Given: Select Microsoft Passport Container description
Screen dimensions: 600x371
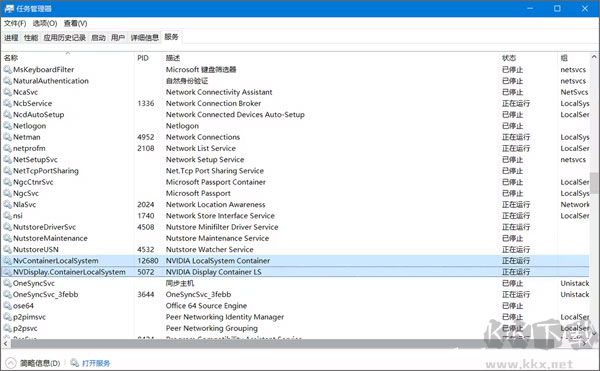Looking at the screenshot, I should (215, 182).
